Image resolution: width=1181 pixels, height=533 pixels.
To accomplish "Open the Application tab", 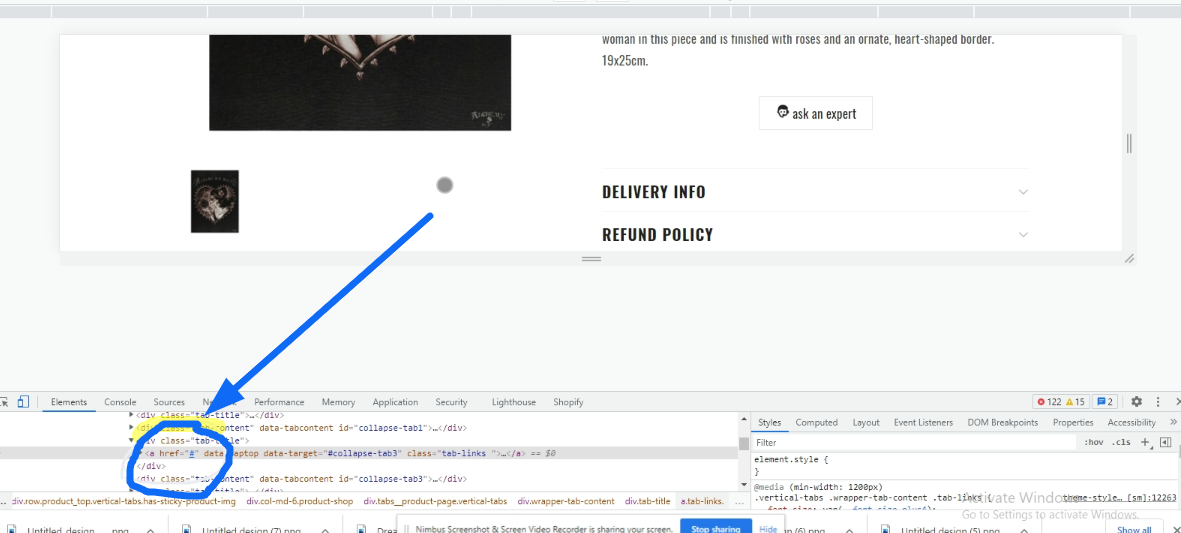I will pos(395,402).
